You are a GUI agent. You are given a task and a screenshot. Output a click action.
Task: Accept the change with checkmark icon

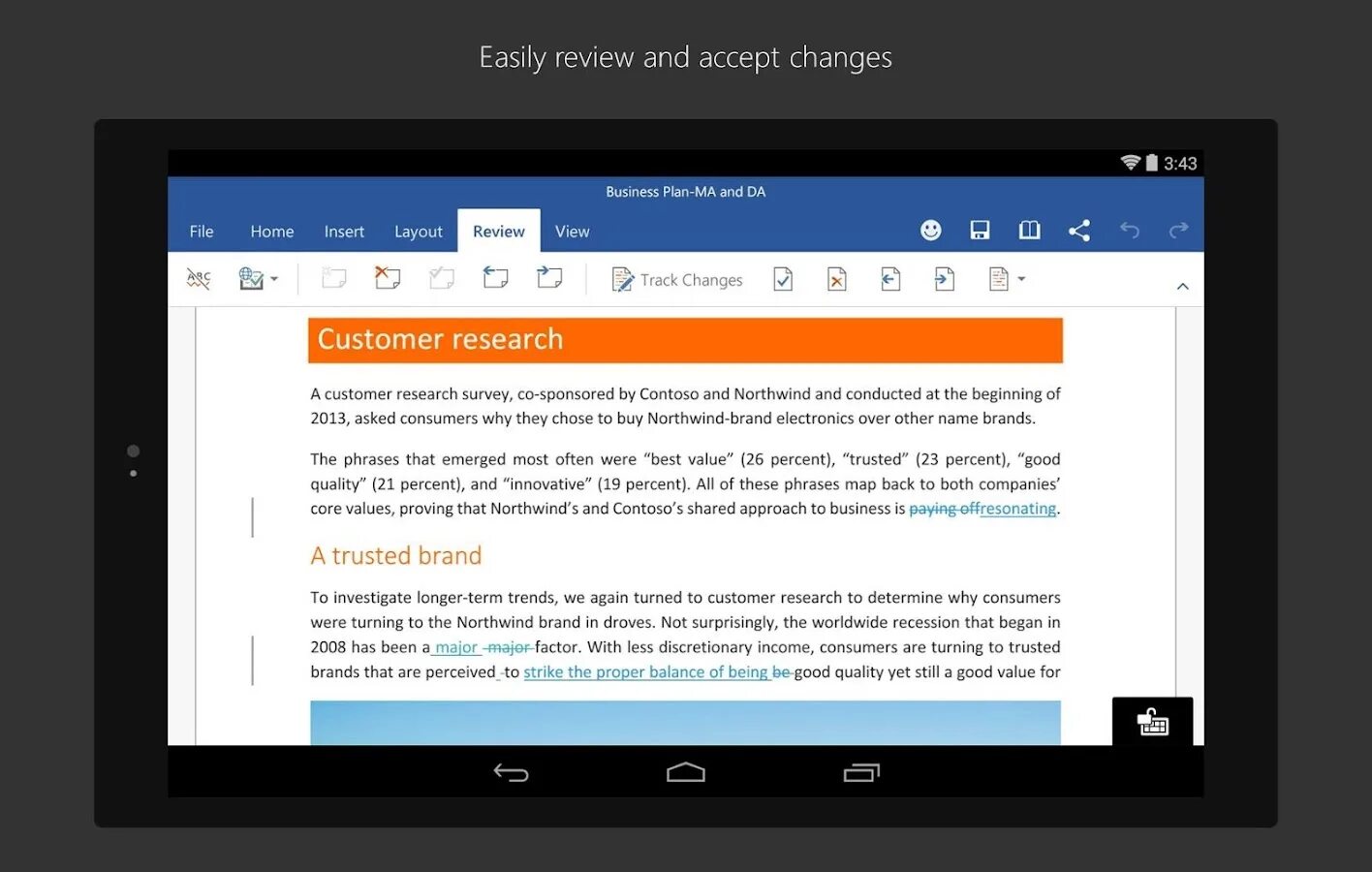(783, 280)
